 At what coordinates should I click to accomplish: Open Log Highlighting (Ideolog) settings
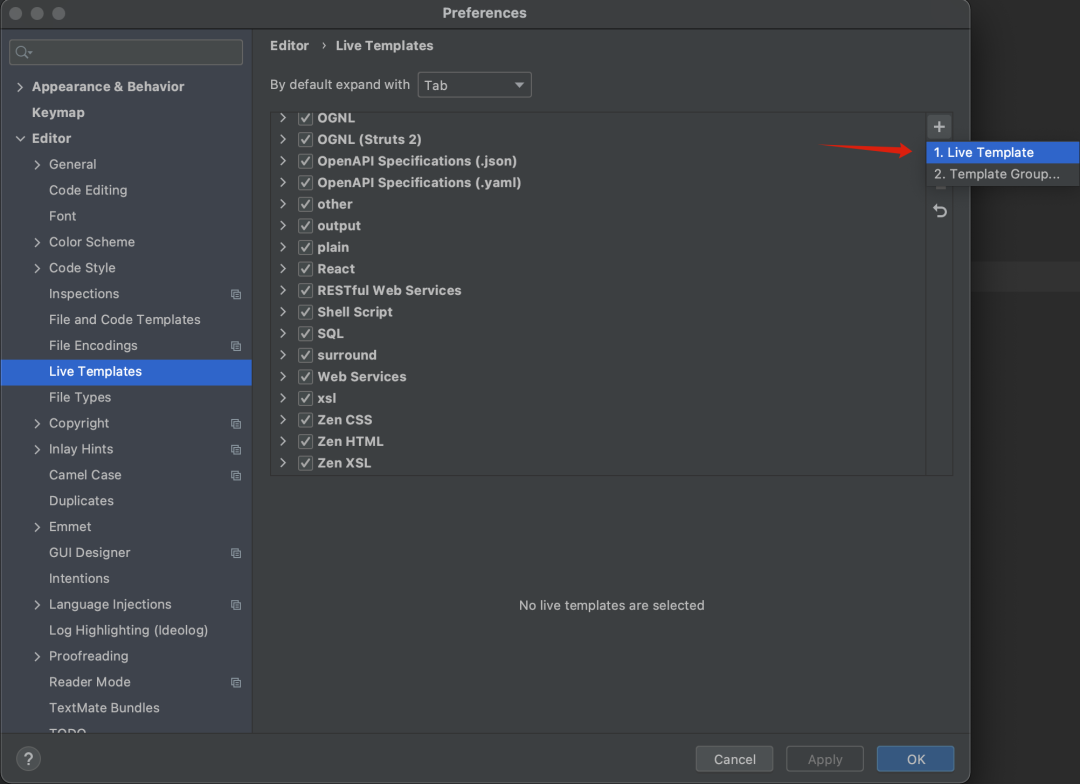[128, 630]
